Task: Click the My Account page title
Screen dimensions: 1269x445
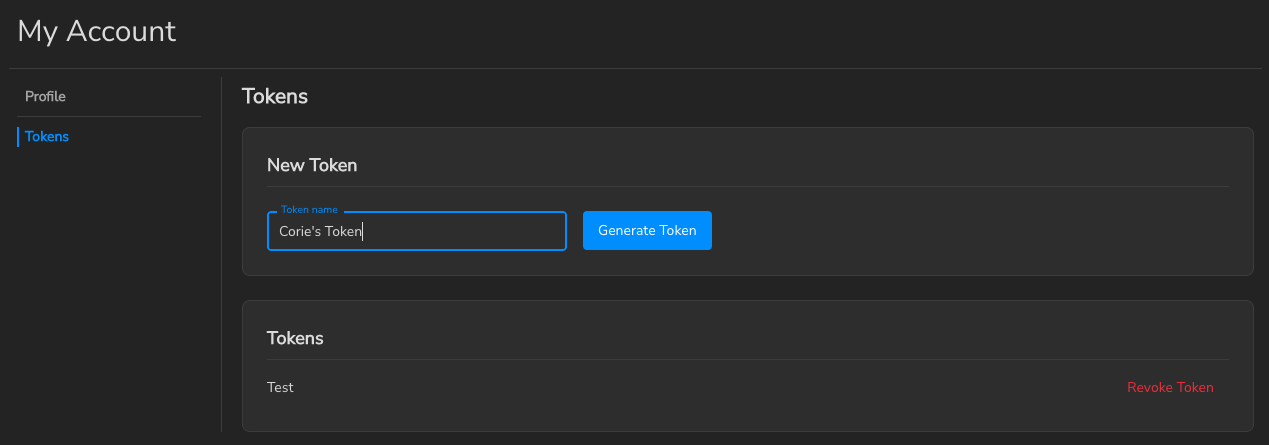Action: (97, 31)
